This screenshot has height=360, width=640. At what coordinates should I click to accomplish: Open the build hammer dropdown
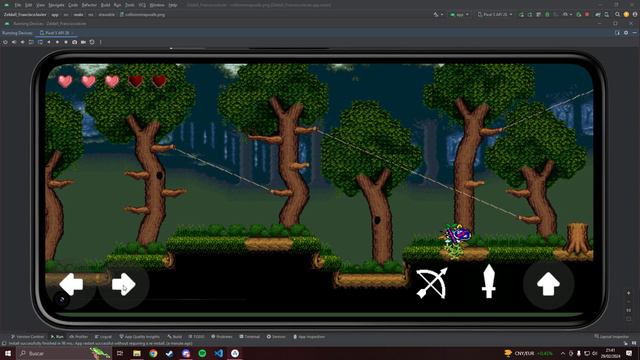pos(438,14)
